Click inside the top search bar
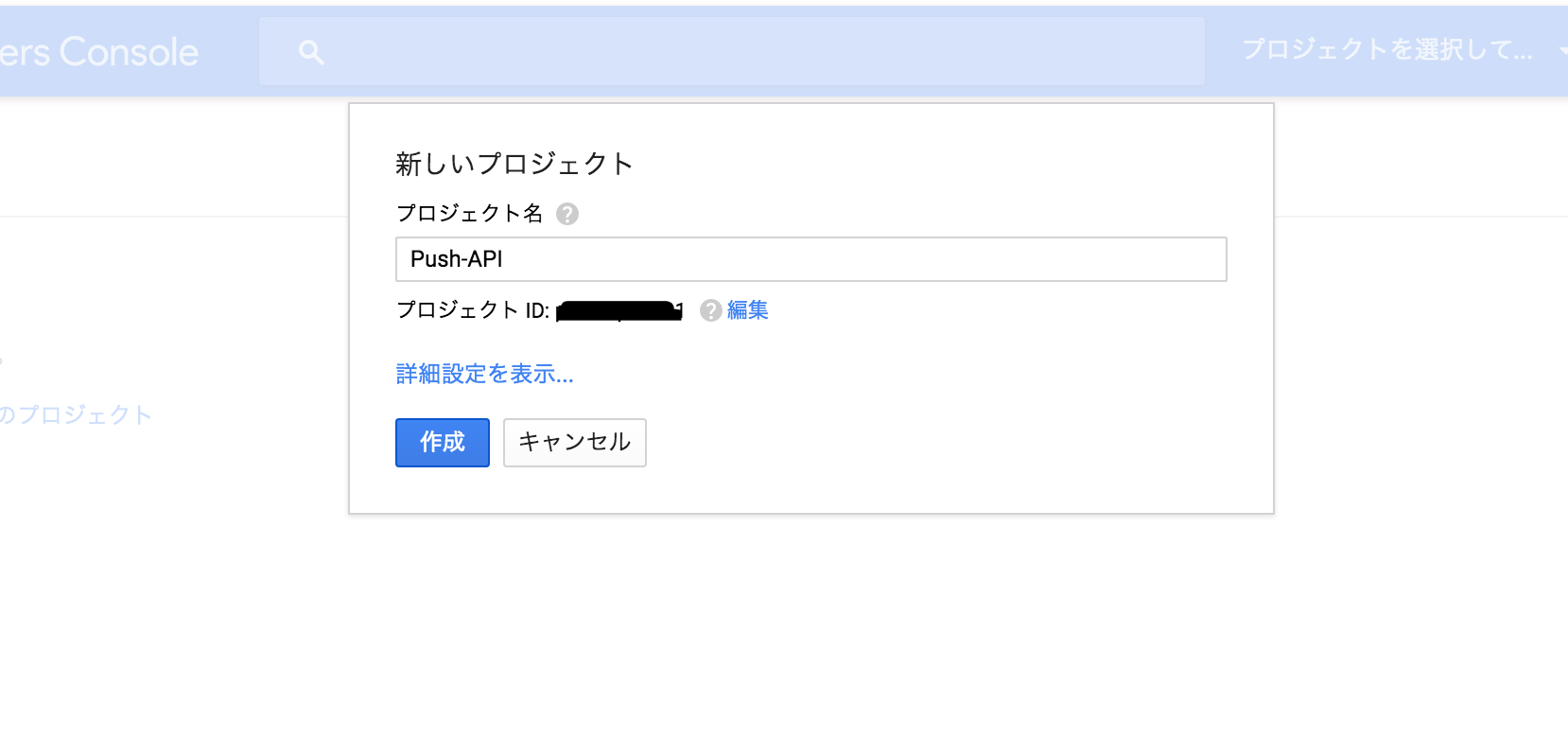This screenshot has width=1568, height=755. (x=733, y=51)
